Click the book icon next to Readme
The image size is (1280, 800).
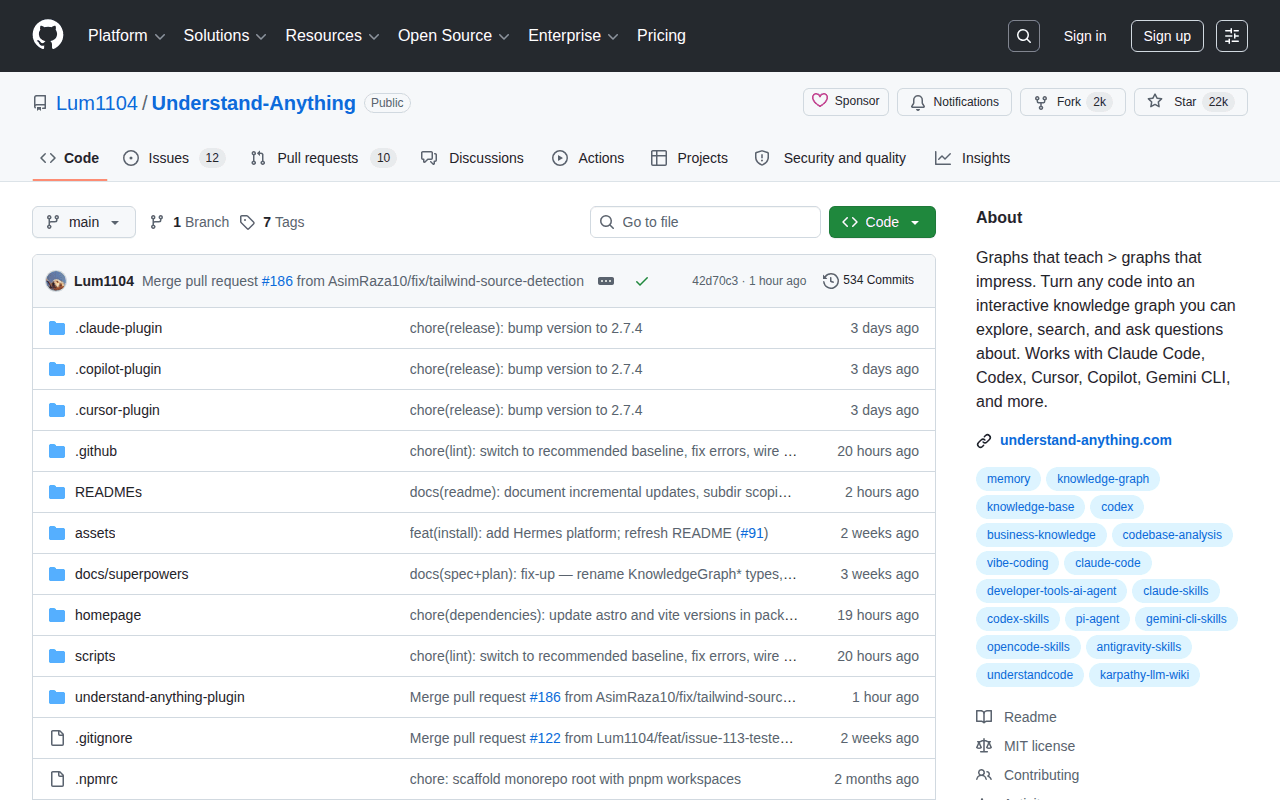click(x=984, y=717)
